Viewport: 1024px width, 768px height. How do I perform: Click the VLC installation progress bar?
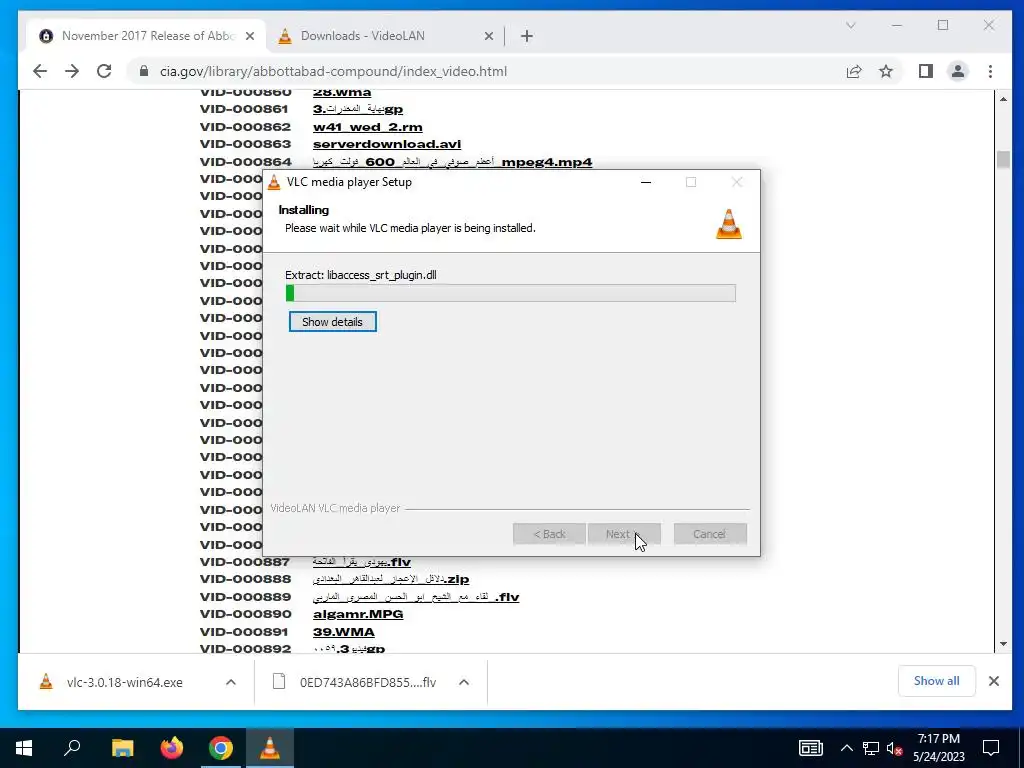(x=510, y=293)
